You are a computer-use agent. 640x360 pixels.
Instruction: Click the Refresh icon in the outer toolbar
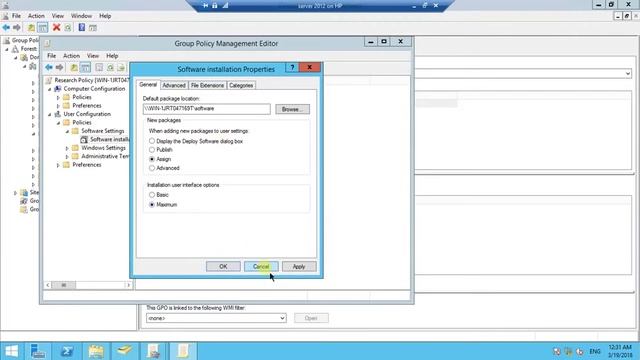click(x=68, y=28)
